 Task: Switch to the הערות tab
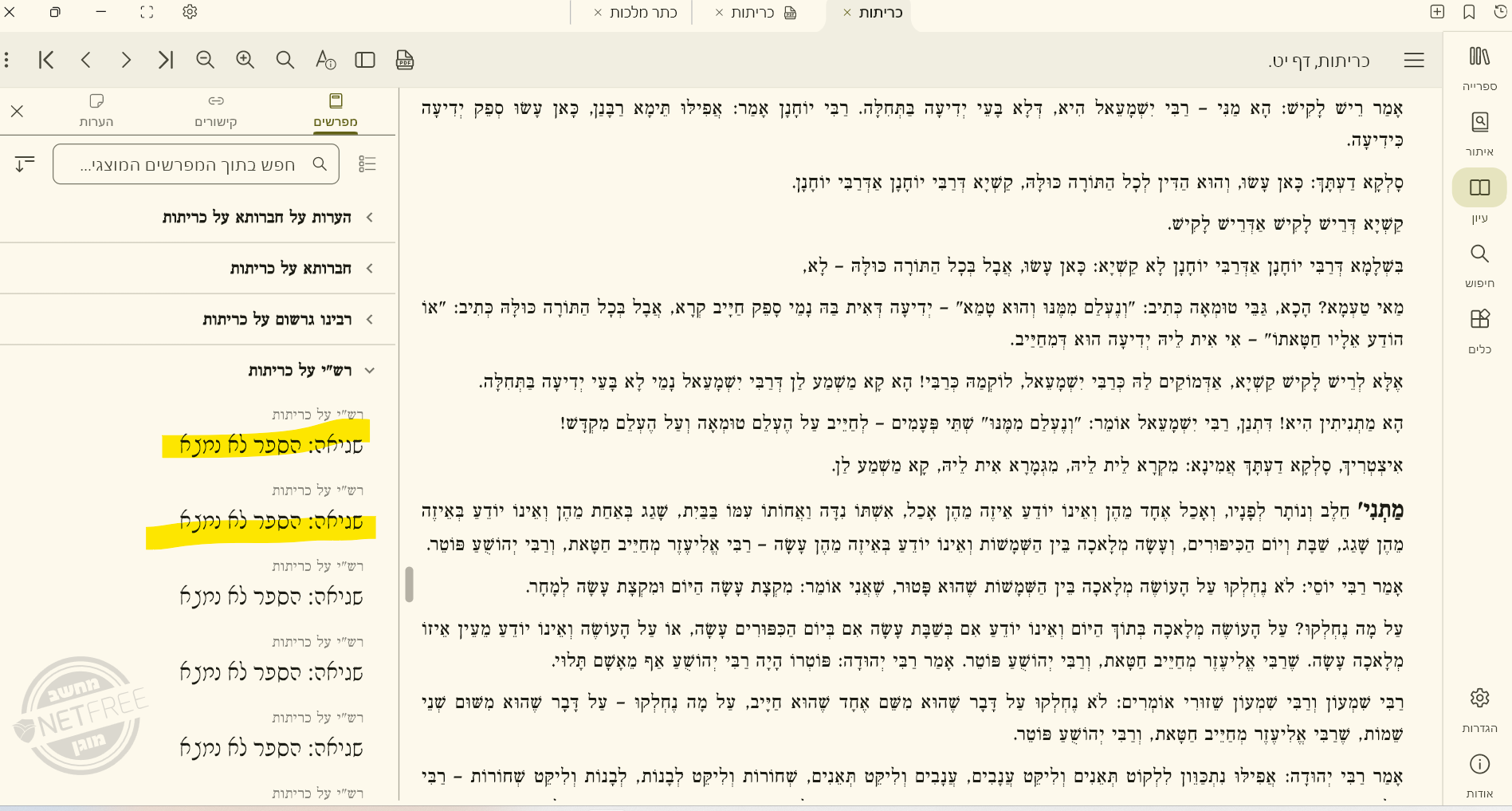point(96,110)
